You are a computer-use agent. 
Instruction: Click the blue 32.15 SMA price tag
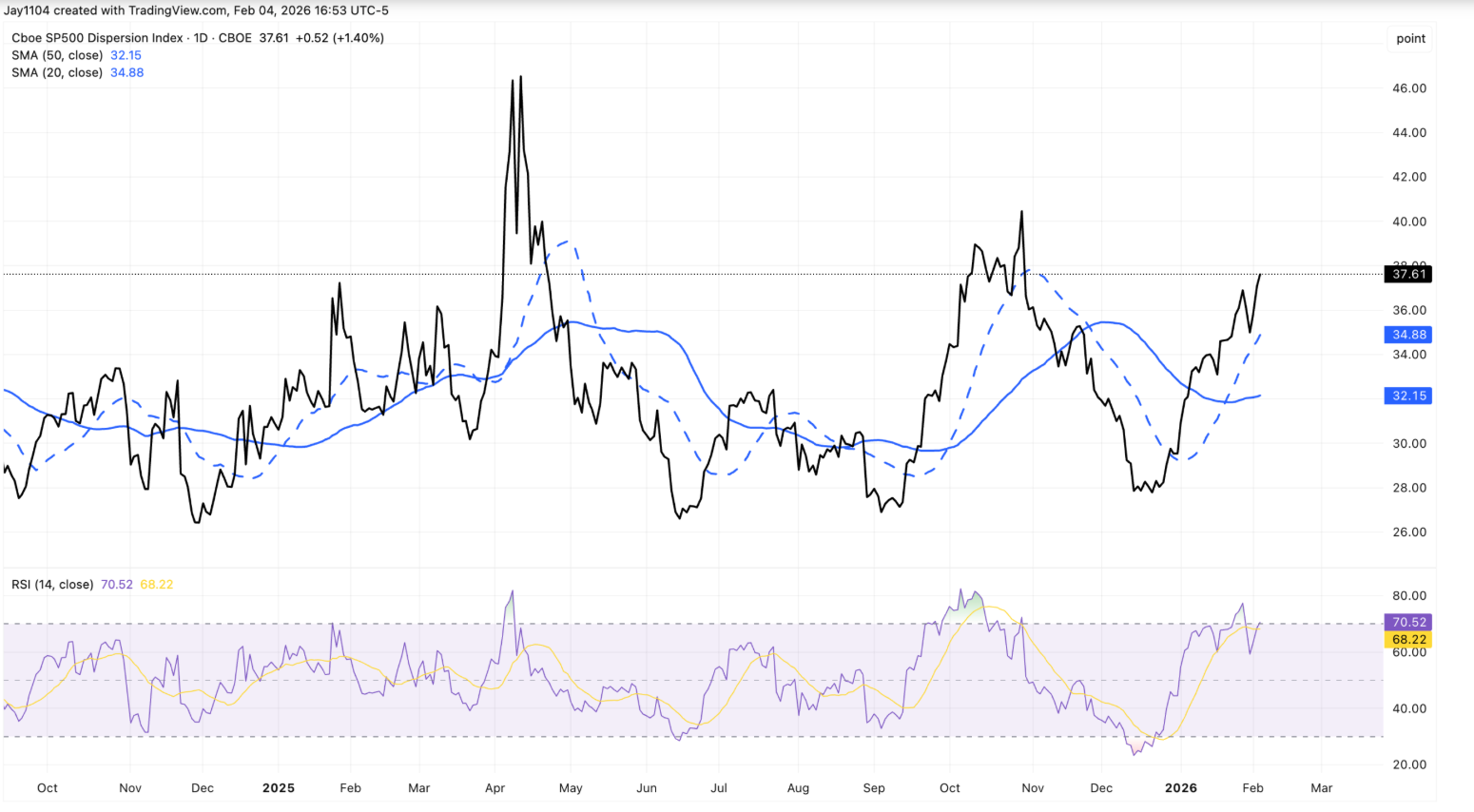click(x=1408, y=395)
